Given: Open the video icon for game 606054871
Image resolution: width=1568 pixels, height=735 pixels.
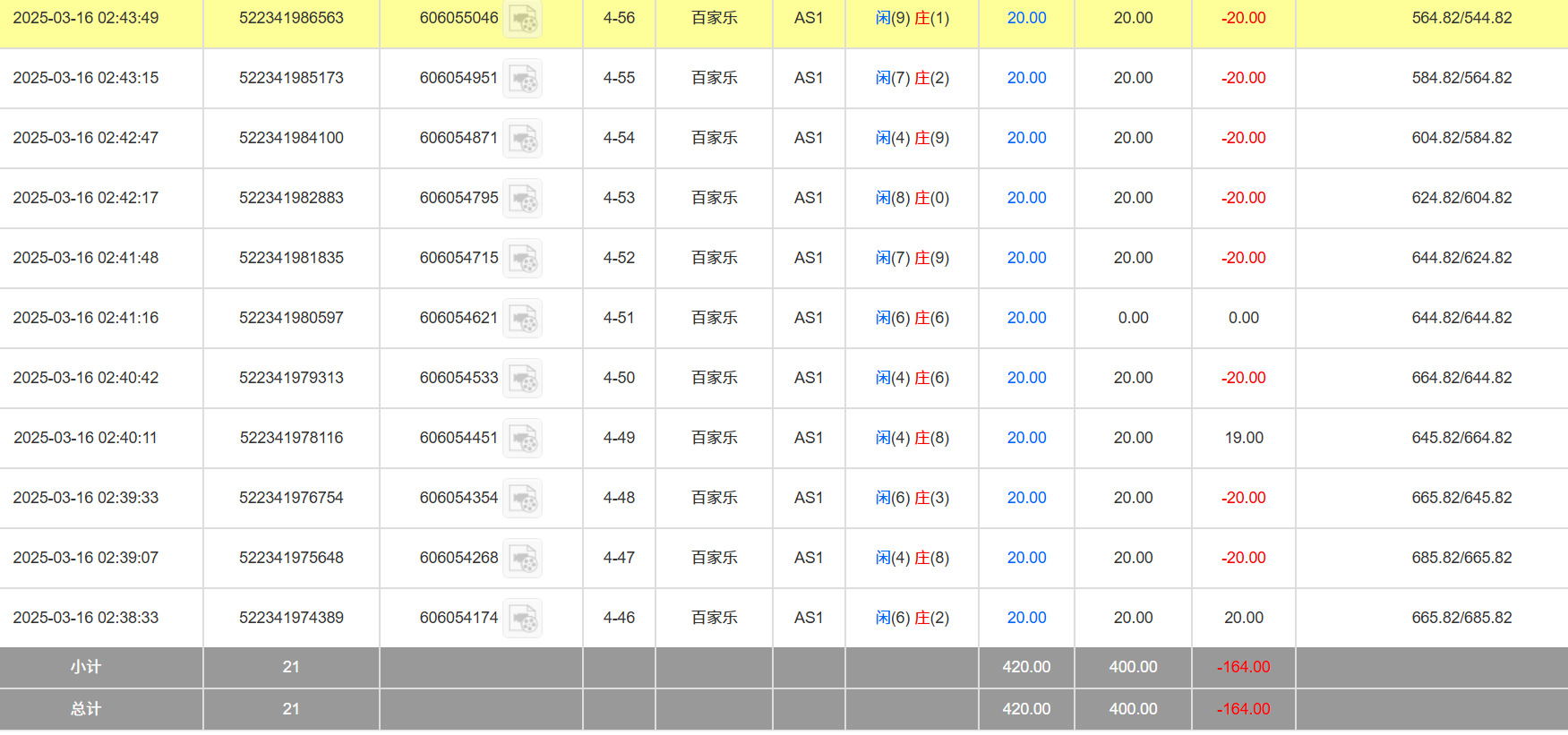Looking at the screenshot, I should [522, 139].
